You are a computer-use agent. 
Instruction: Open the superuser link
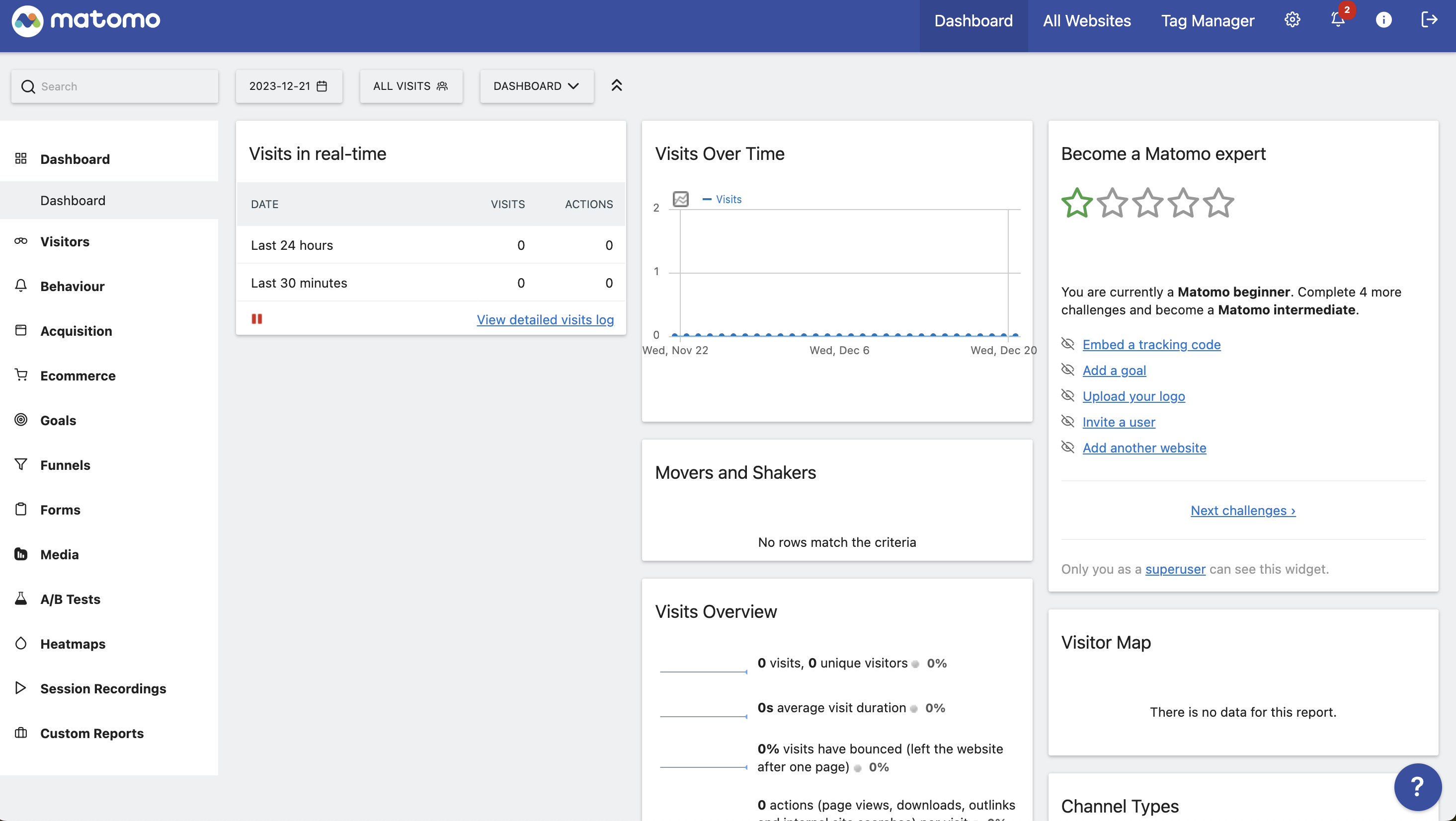click(1175, 569)
